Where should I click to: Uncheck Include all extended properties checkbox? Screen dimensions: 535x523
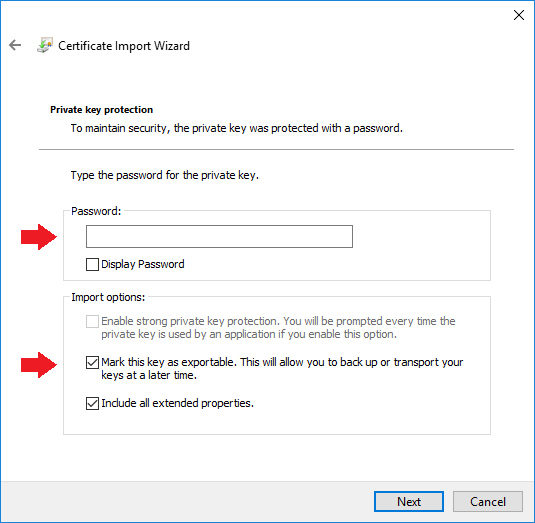point(92,403)
